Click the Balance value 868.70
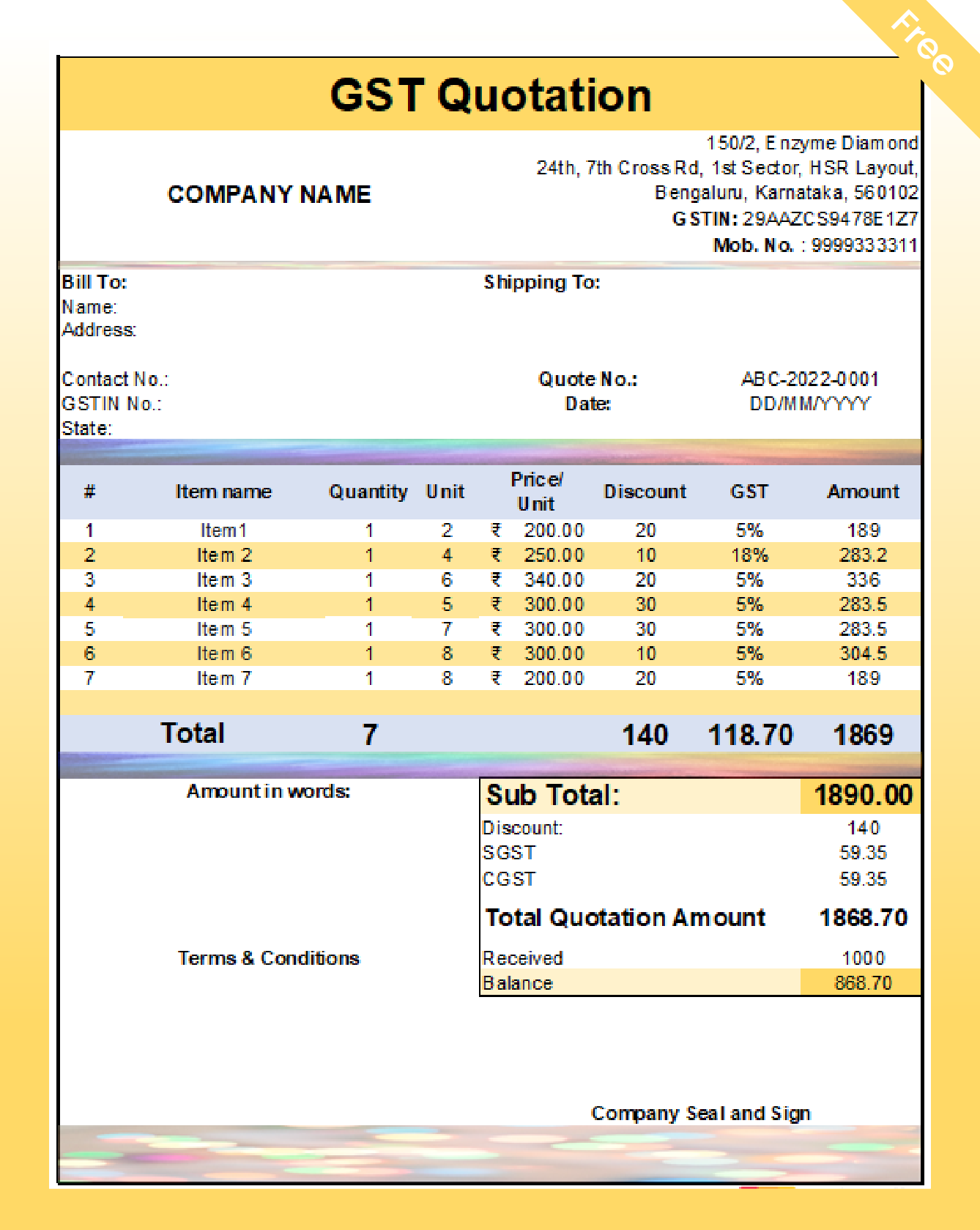The width and height of the screenshot is (980, 1230). 864,983
